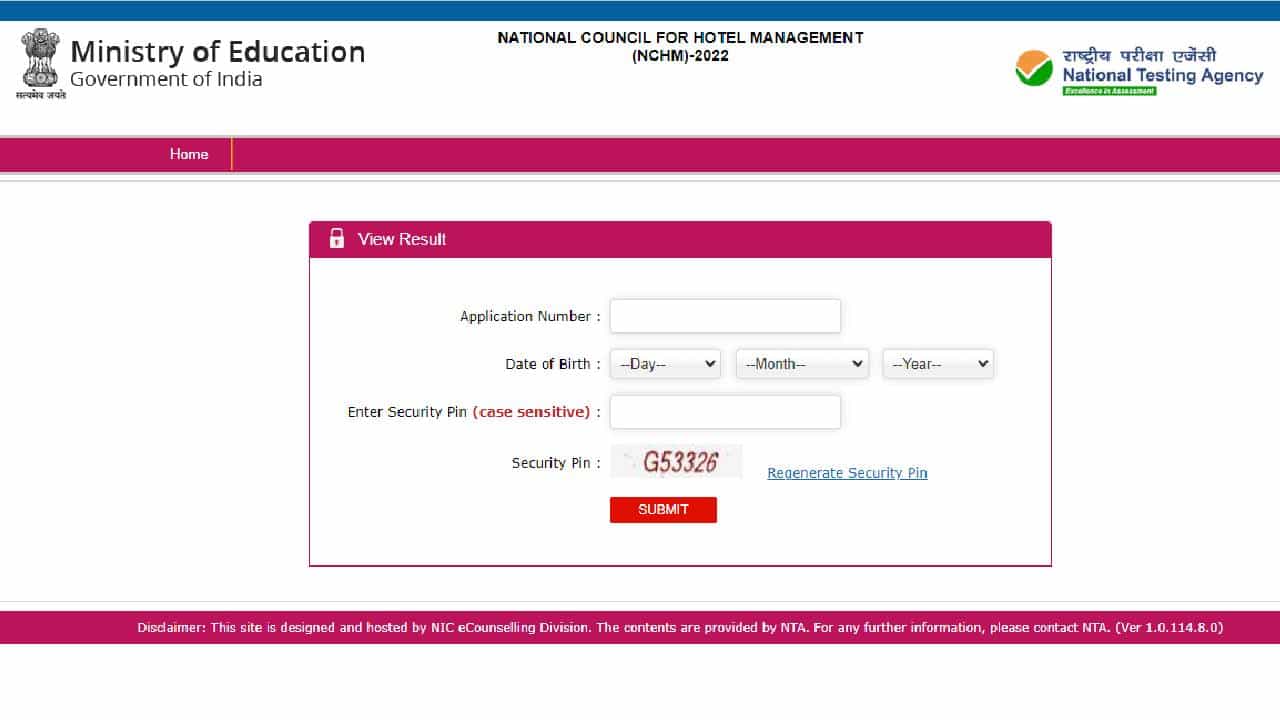
Task: Click the green Excellence in Assessment badge
Action: 1109,91
